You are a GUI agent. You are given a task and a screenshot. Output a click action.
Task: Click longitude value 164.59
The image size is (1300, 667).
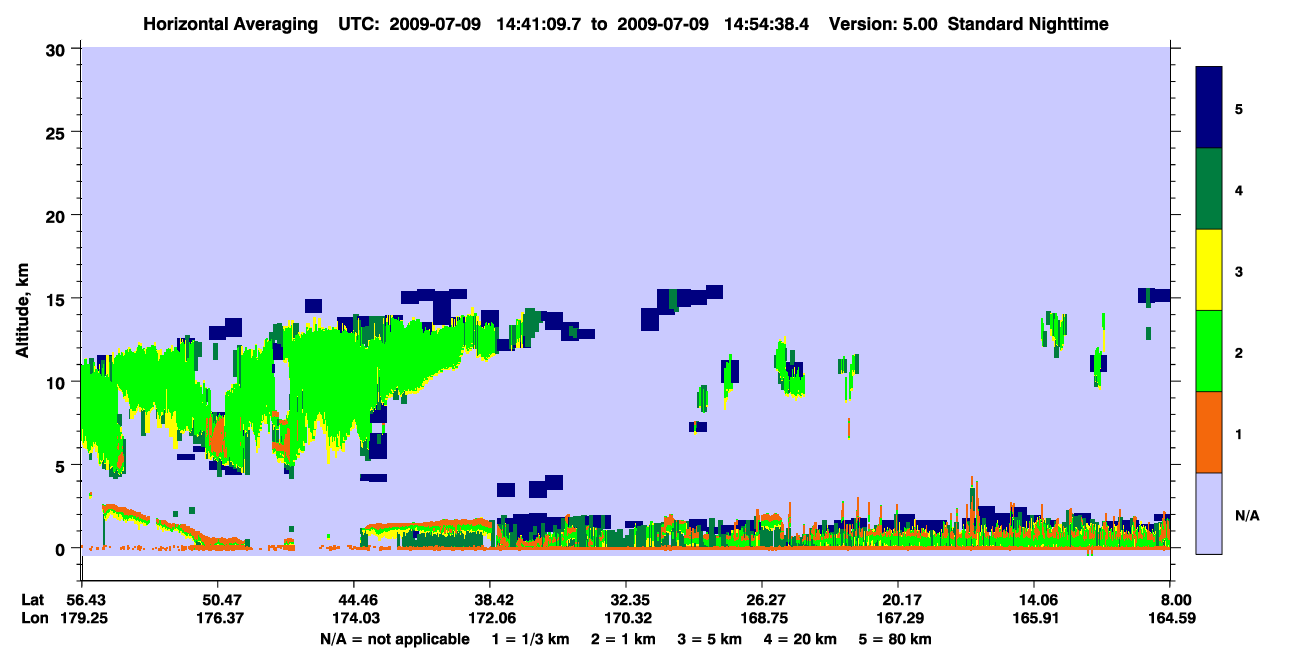coord(1172,618)
